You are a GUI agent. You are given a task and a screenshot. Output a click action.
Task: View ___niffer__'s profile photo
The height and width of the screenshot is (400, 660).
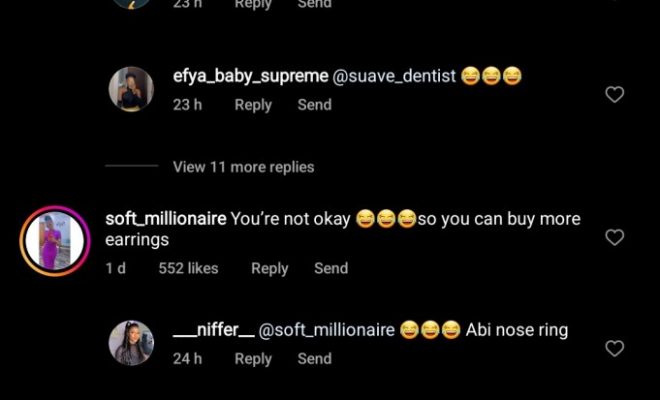pyautogui.click(x=131, y=343)
